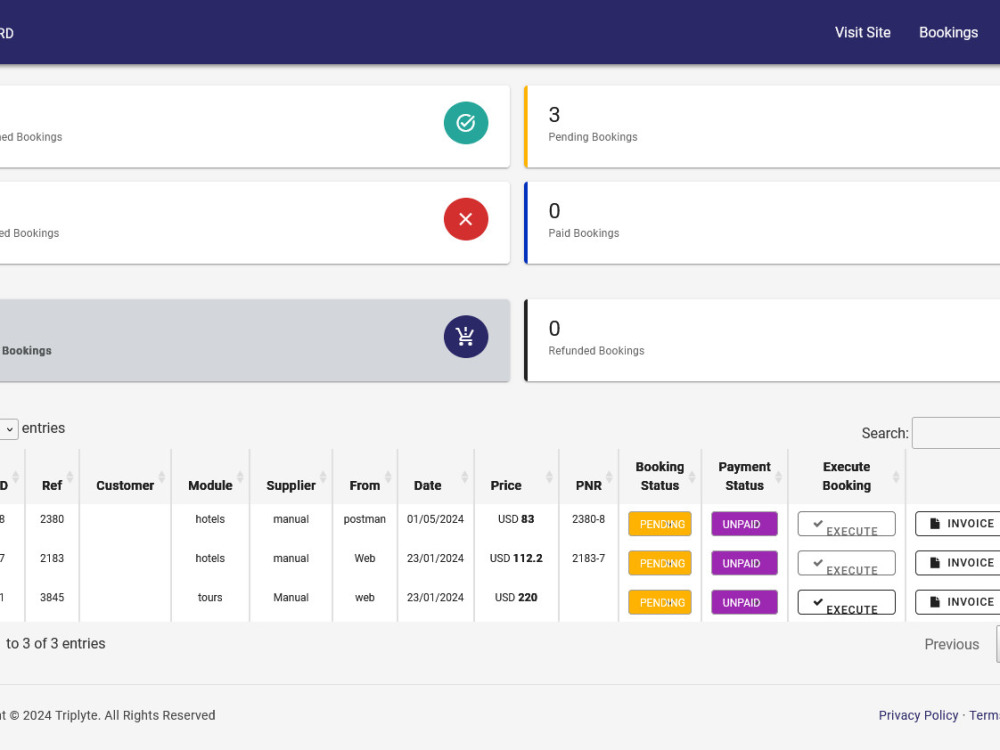Click price USD 83 cell
The height and width of the screenshot is (750, 1000).
coord(516,519)
